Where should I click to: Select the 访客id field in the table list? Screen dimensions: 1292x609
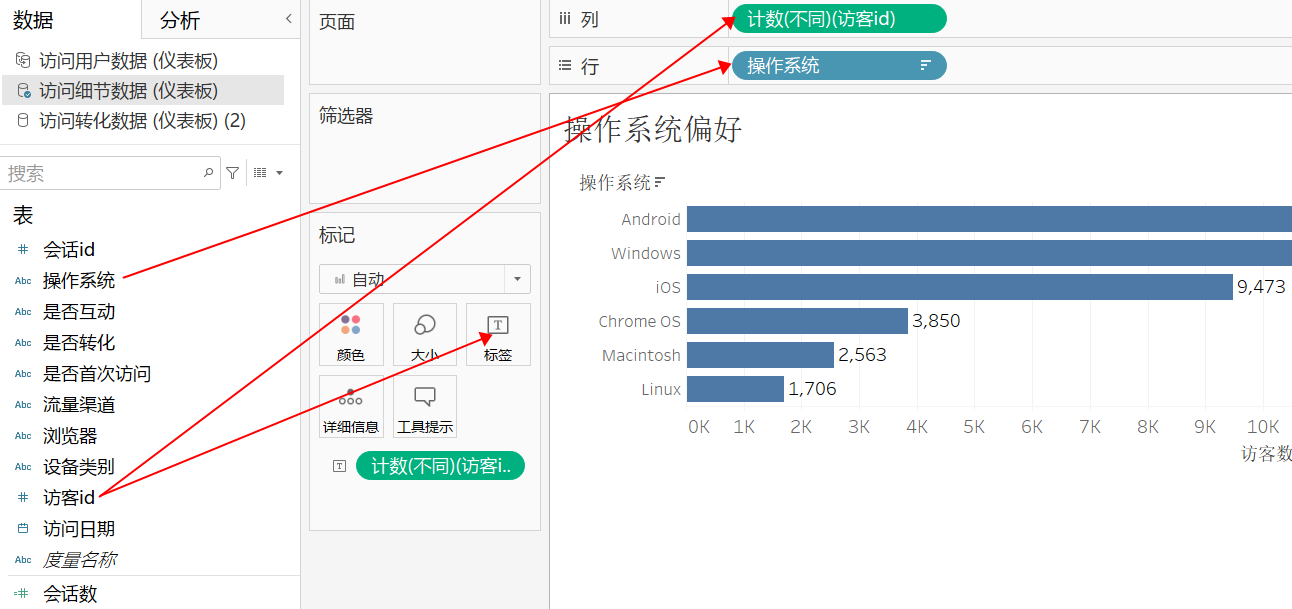click(69, 497)
